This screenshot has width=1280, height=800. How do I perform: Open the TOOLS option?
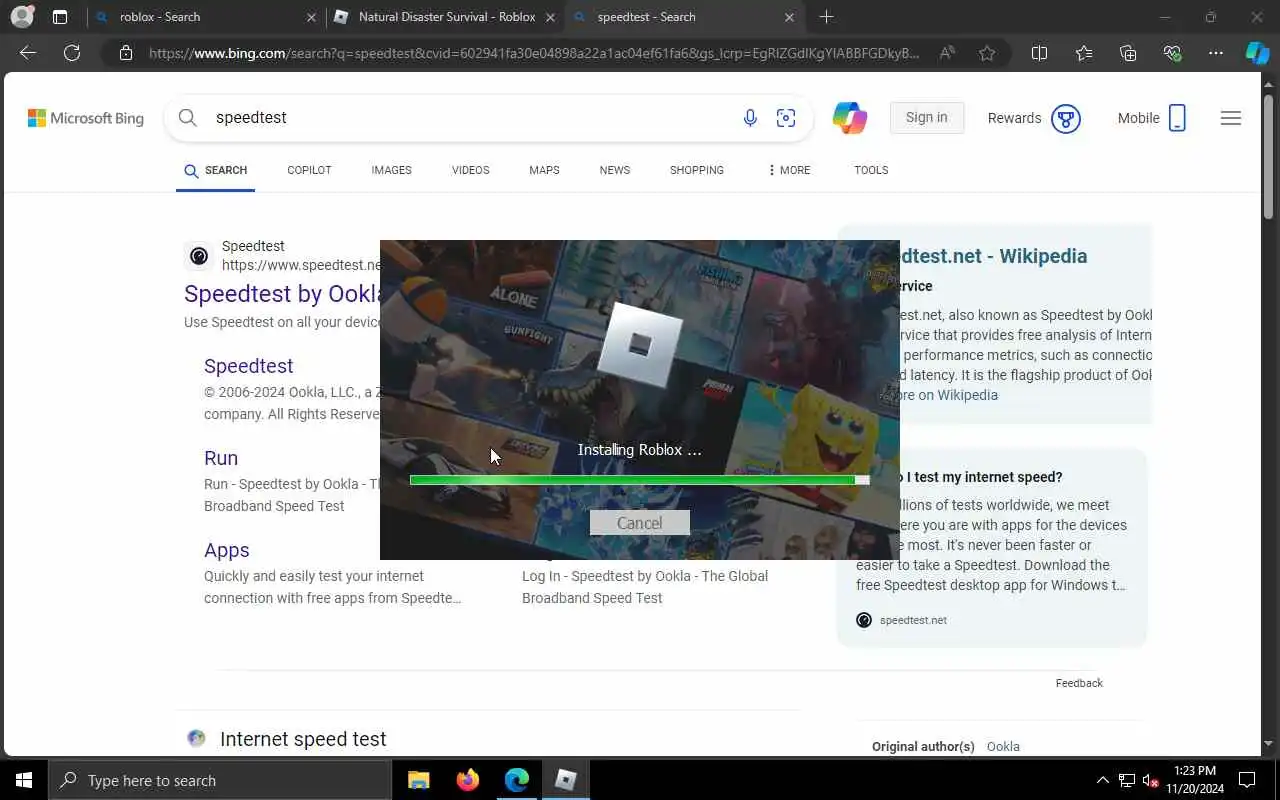pos(871,170)
